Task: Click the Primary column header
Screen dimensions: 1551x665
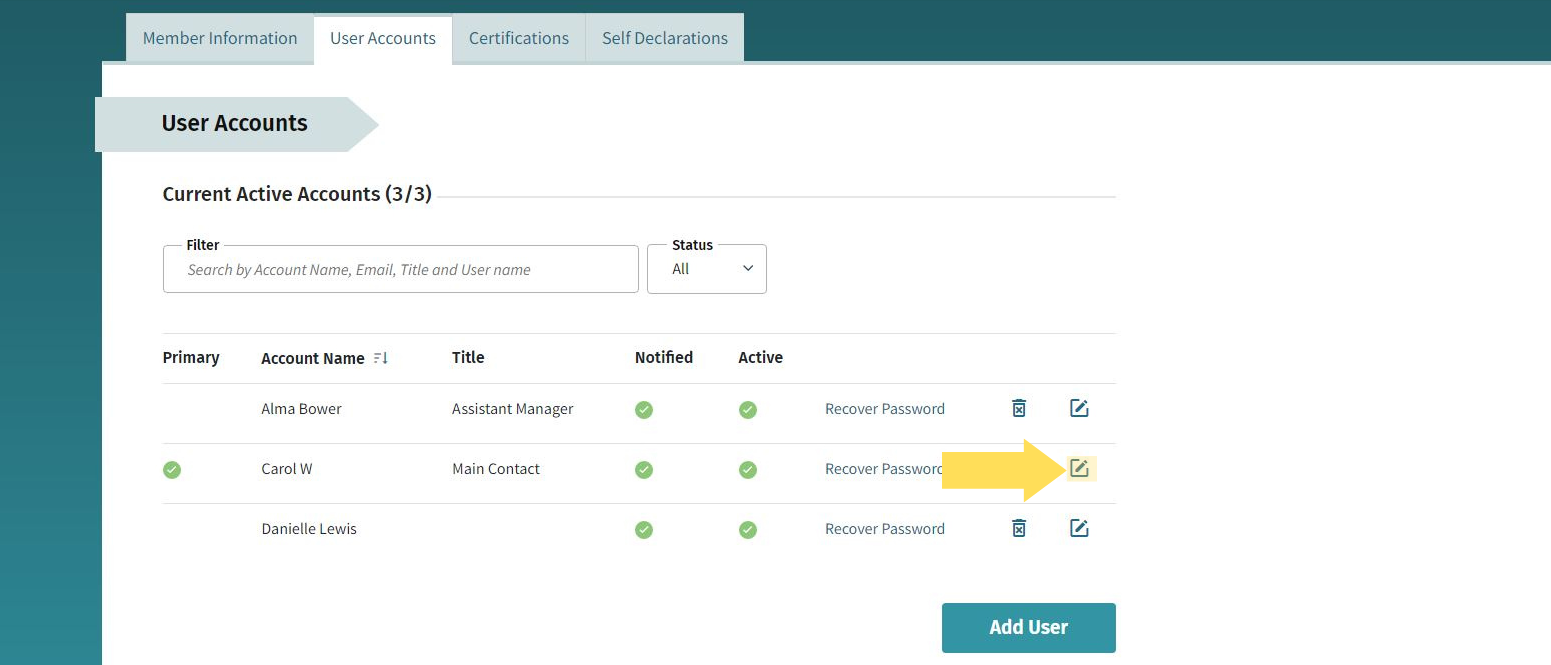Action: [x=191, y=357]
